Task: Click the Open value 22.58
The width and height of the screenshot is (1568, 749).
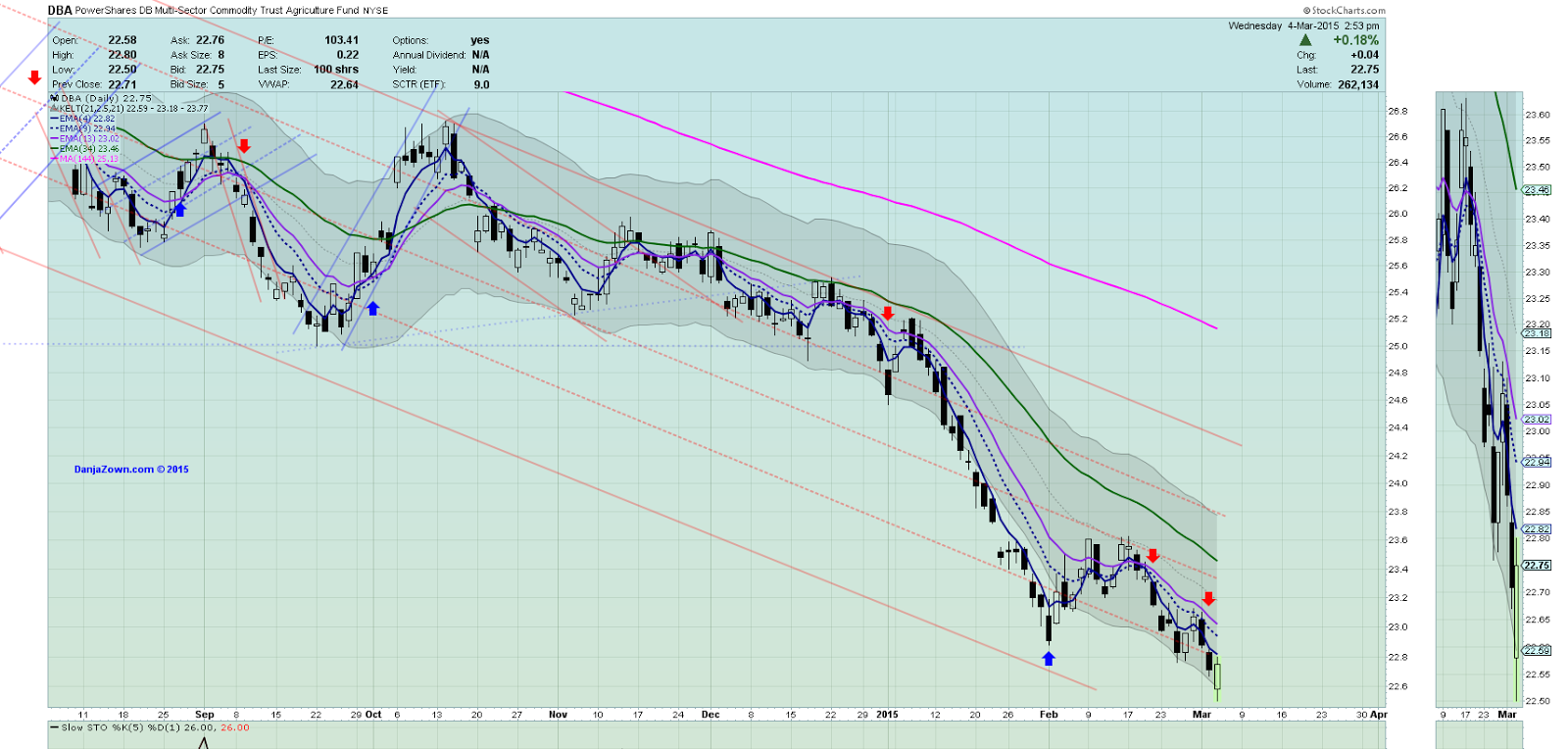Action: click(122, 40)
